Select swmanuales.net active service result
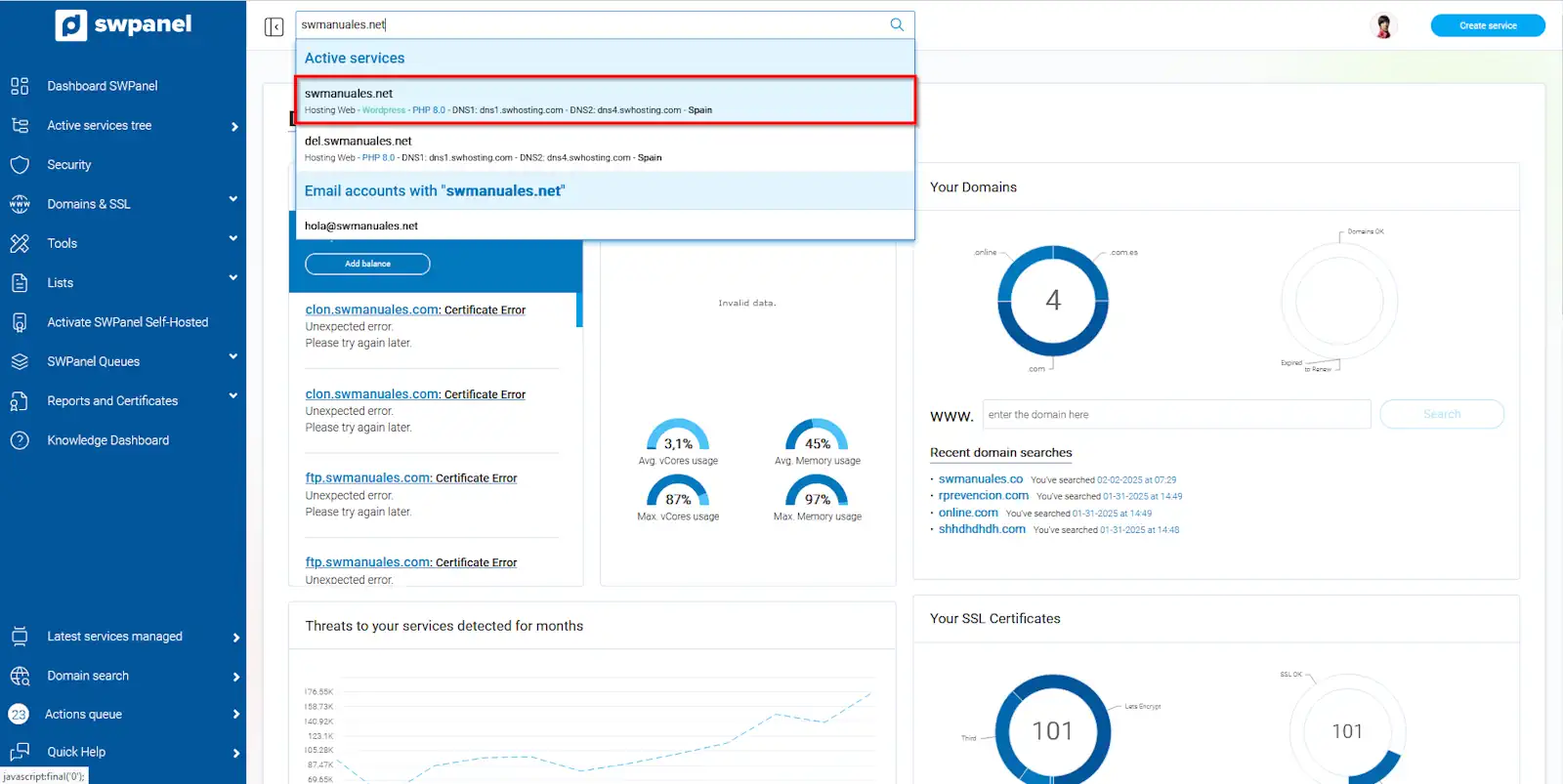The image size is (1563, 784). (605, 101)
